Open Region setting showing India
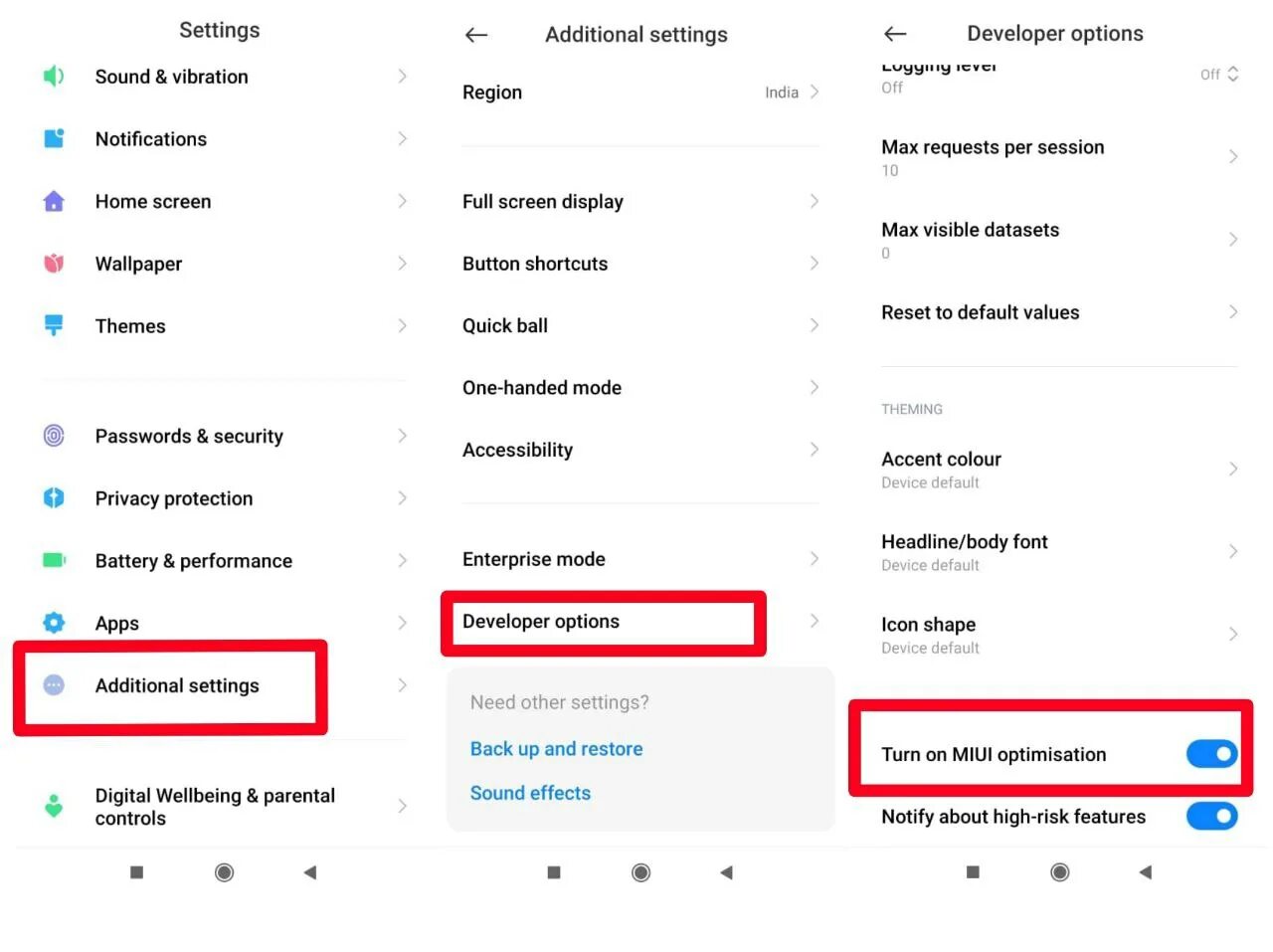This screenshot has height=952, width=1273. (640, 93)
